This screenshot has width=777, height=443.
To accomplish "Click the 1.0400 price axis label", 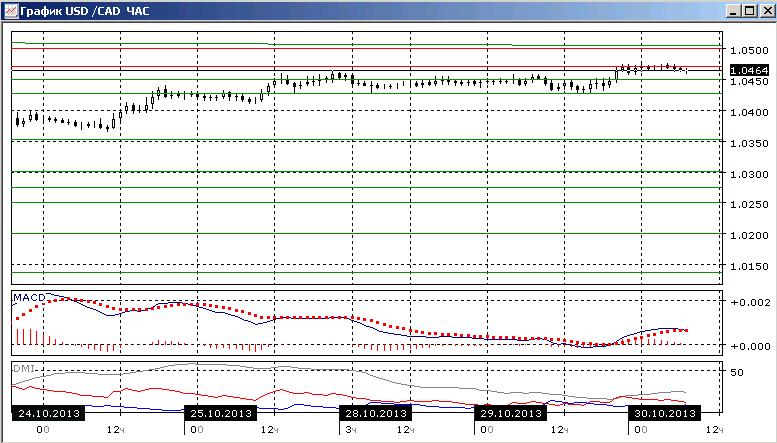I will (x=749, y=112).
